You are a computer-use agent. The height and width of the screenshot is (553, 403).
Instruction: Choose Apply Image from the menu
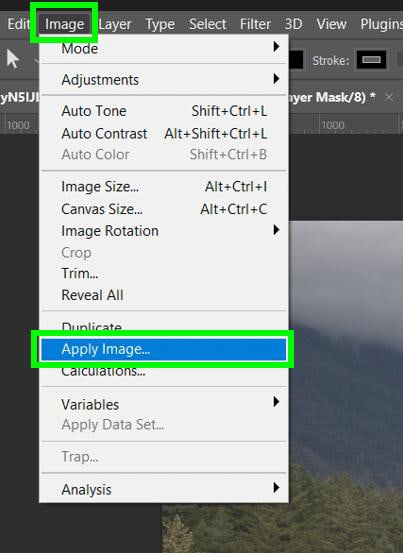click(x=164, y=349)
